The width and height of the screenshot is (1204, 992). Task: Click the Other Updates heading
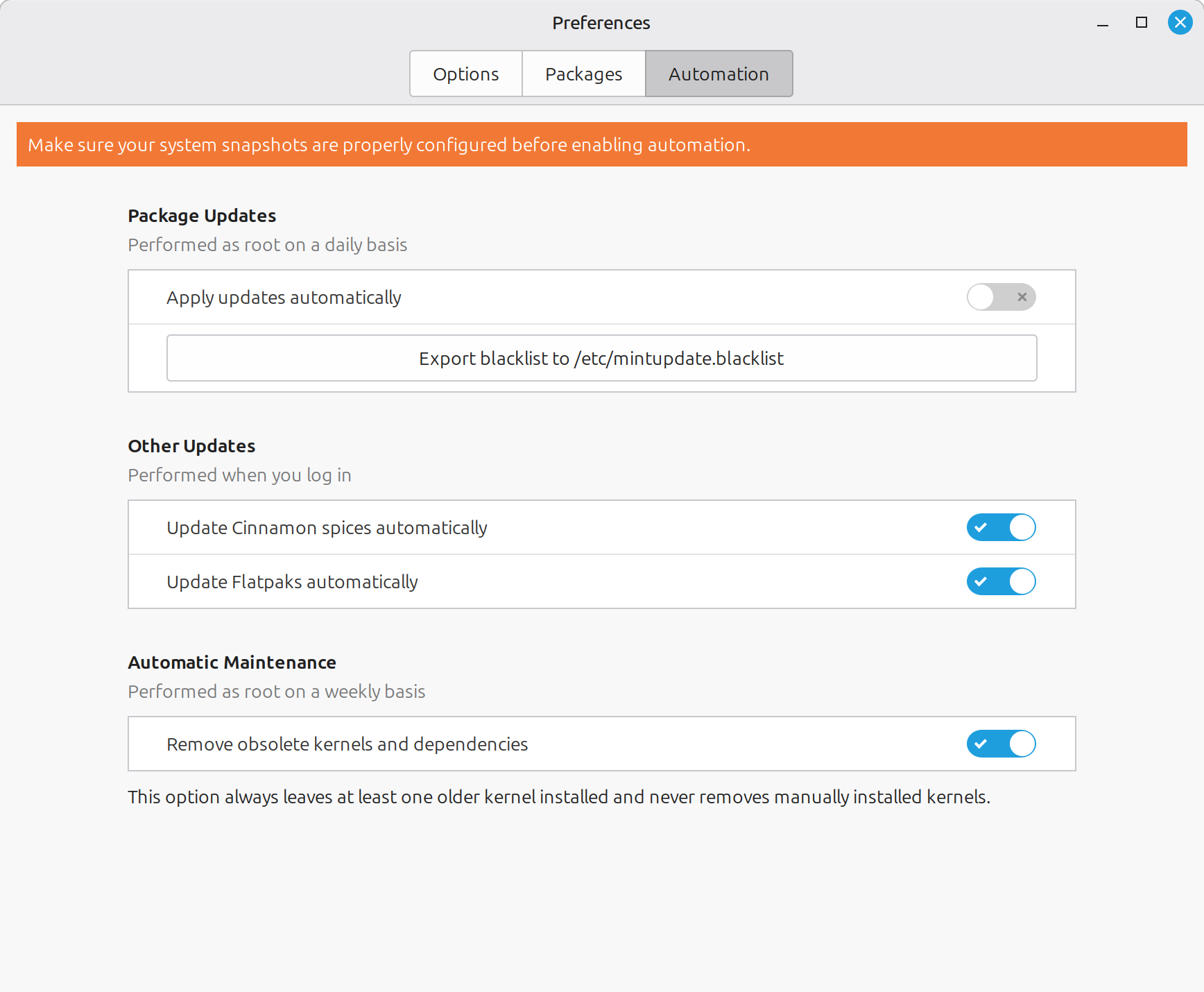191,446
